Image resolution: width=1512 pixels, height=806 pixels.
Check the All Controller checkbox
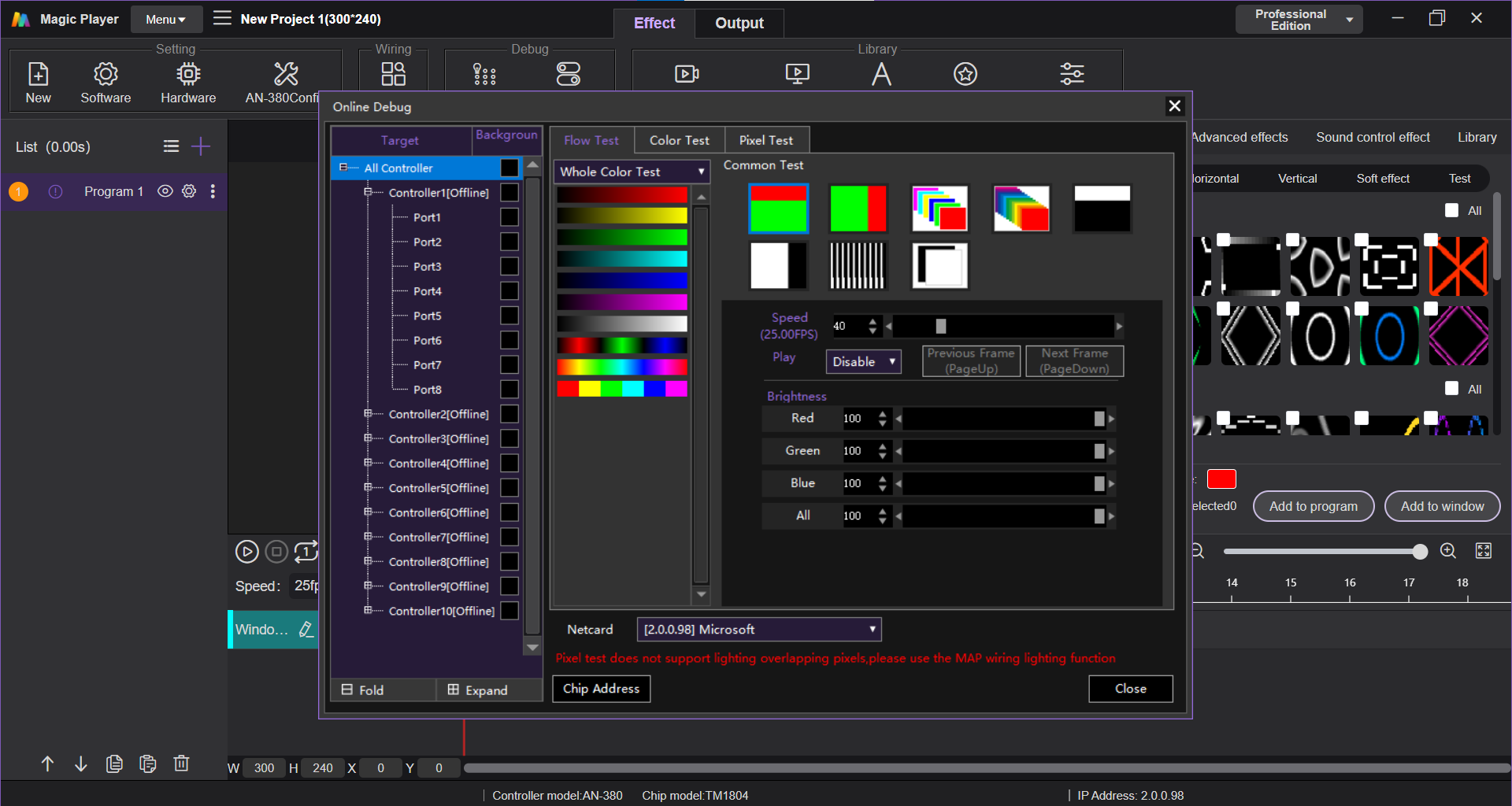coord(510,168)
